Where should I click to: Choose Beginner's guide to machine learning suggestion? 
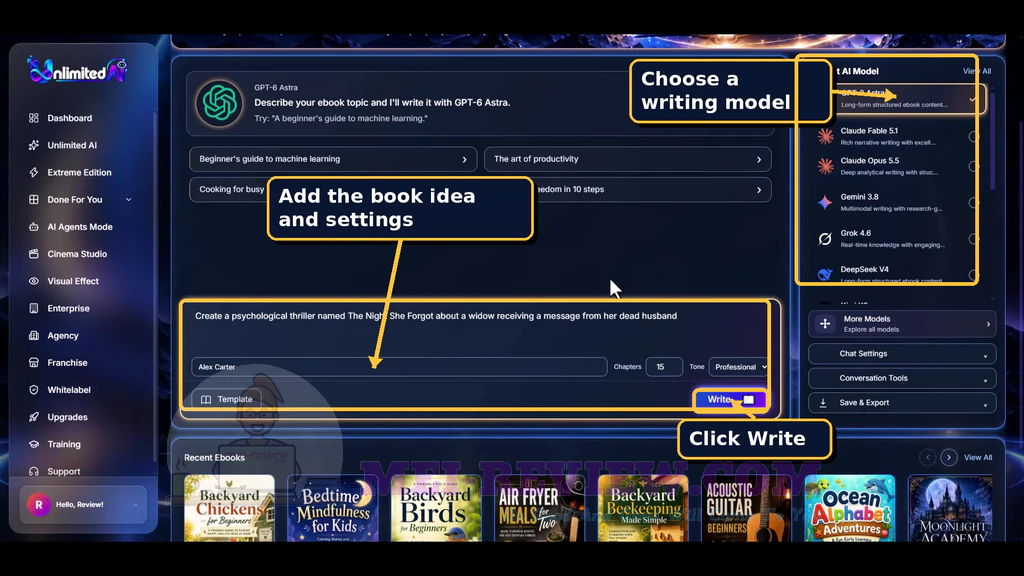333,159
